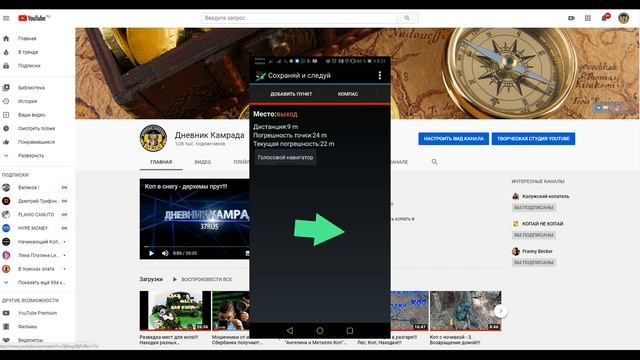Open Franny Becker channel
Screen dimensions: 640x360
tap(537, 251)
